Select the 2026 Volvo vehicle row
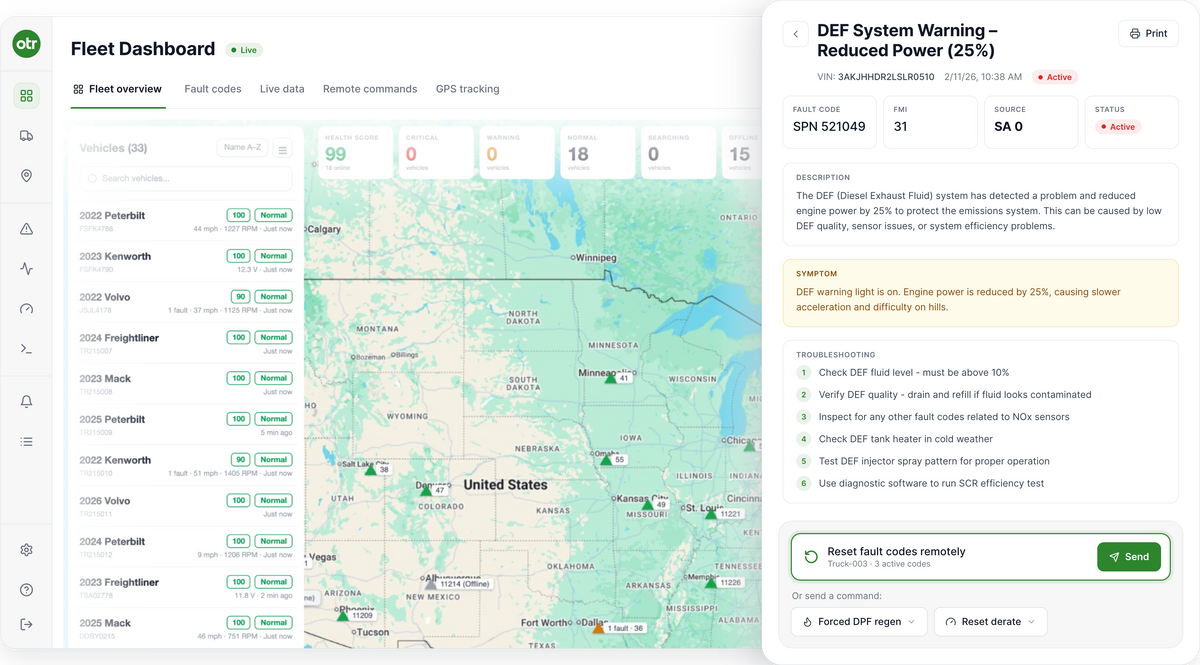This screenshot has height=665, width=1200. (186, 507)
